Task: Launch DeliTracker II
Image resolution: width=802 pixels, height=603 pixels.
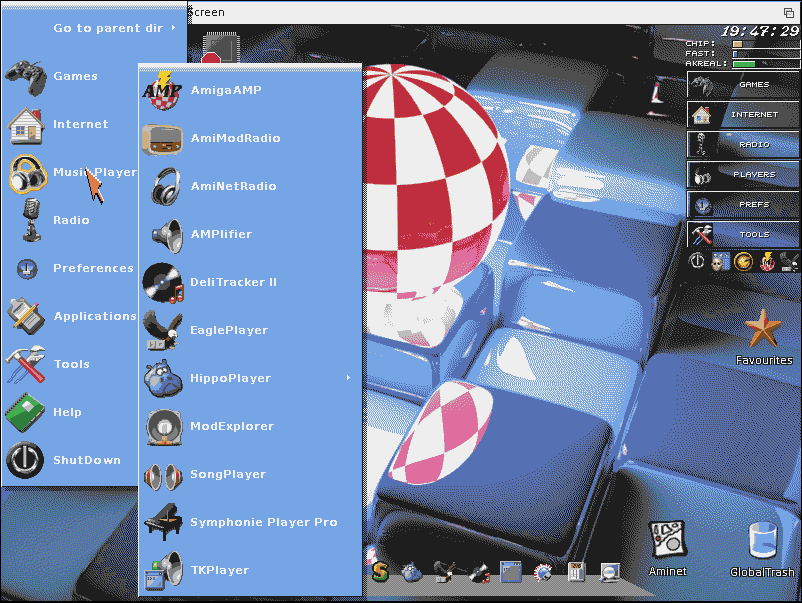Action: [250, 283]
